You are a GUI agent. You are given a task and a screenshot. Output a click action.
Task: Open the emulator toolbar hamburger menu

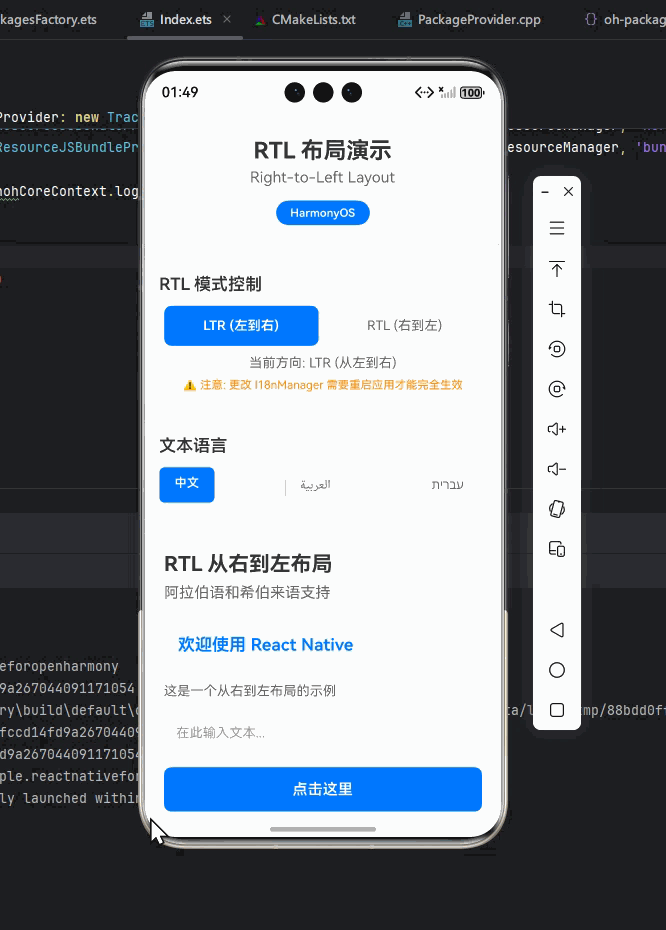556,228
